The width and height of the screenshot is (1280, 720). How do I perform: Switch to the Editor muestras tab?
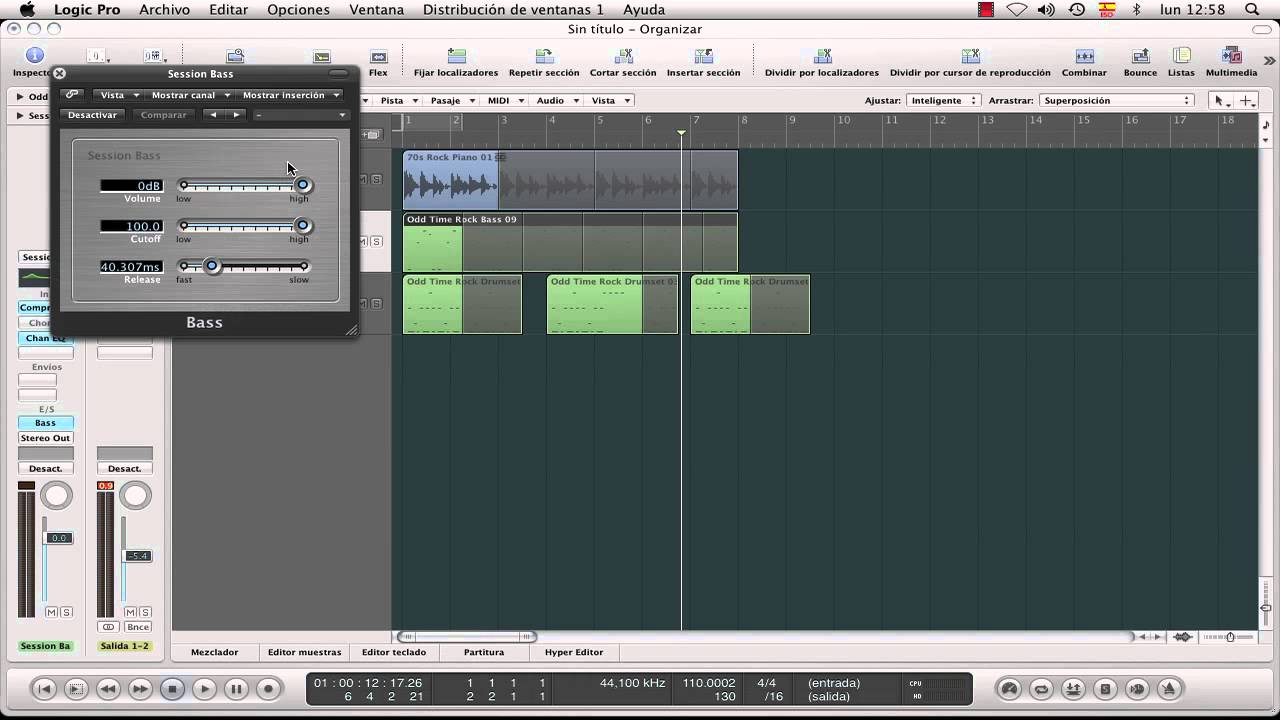coord(304,652)
